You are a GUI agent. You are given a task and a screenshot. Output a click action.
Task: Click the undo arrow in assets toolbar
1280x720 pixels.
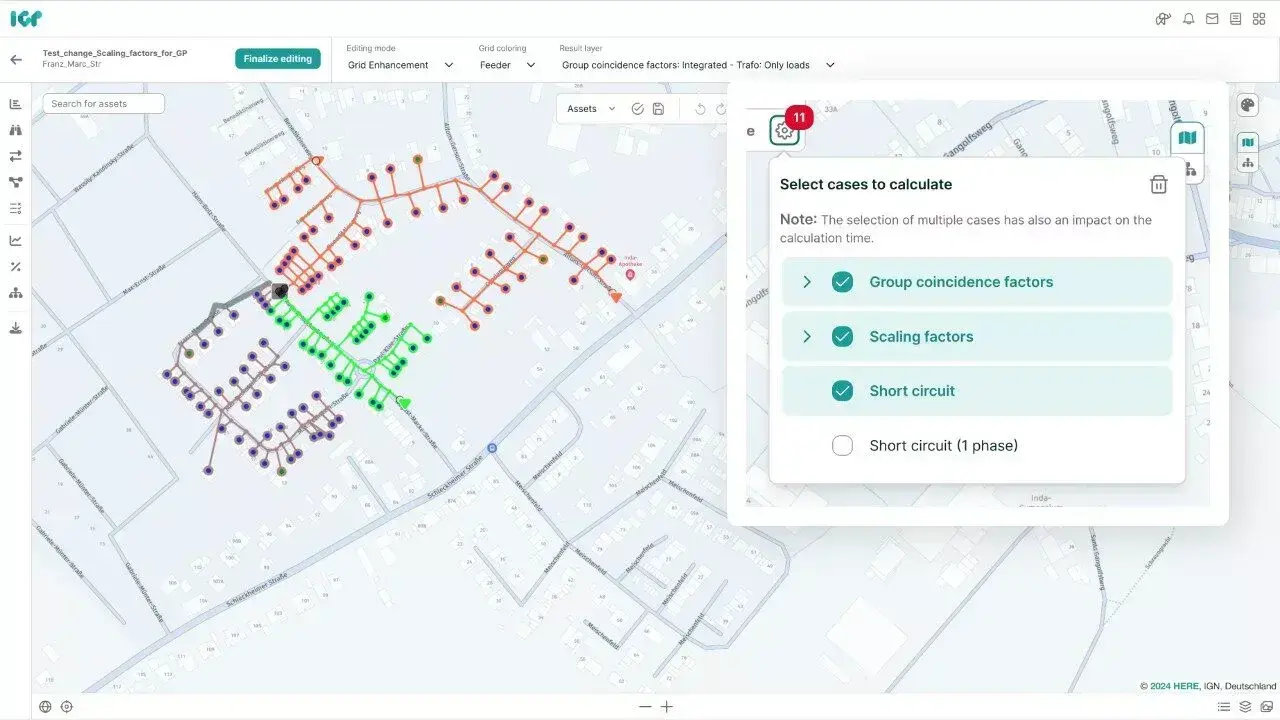point(700,109)
